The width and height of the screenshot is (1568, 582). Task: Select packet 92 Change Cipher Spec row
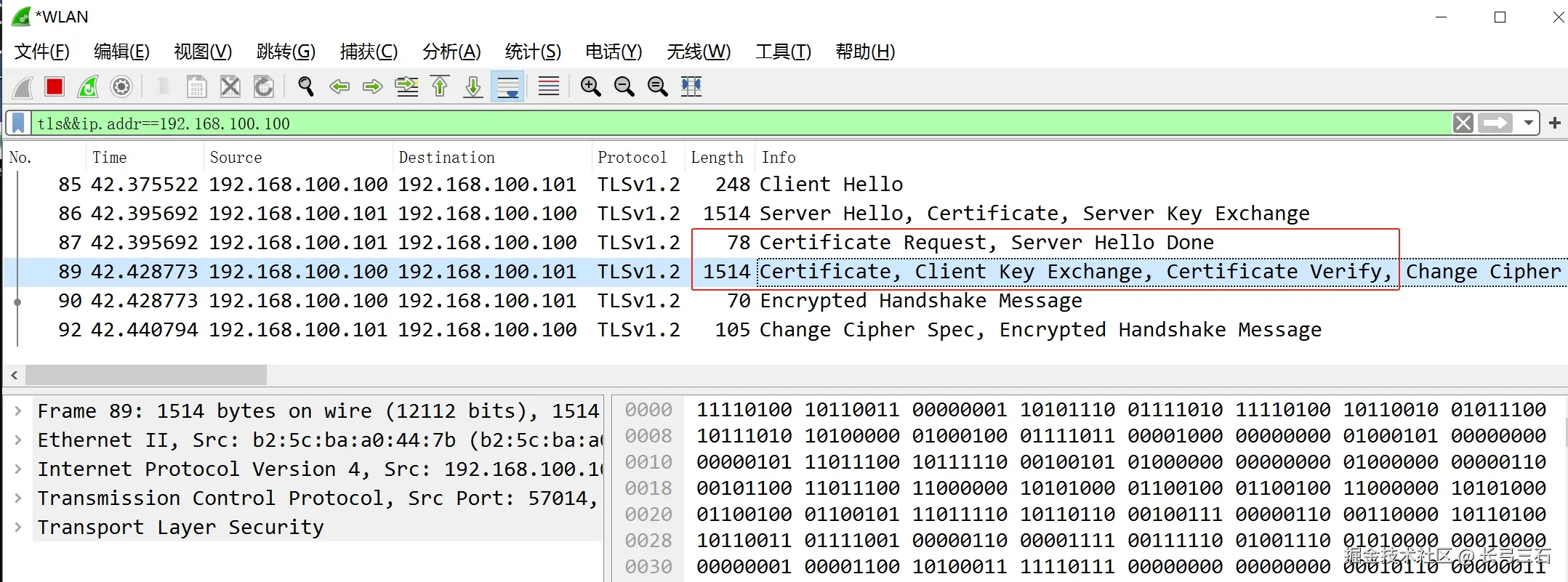click(x=785, y=330)
